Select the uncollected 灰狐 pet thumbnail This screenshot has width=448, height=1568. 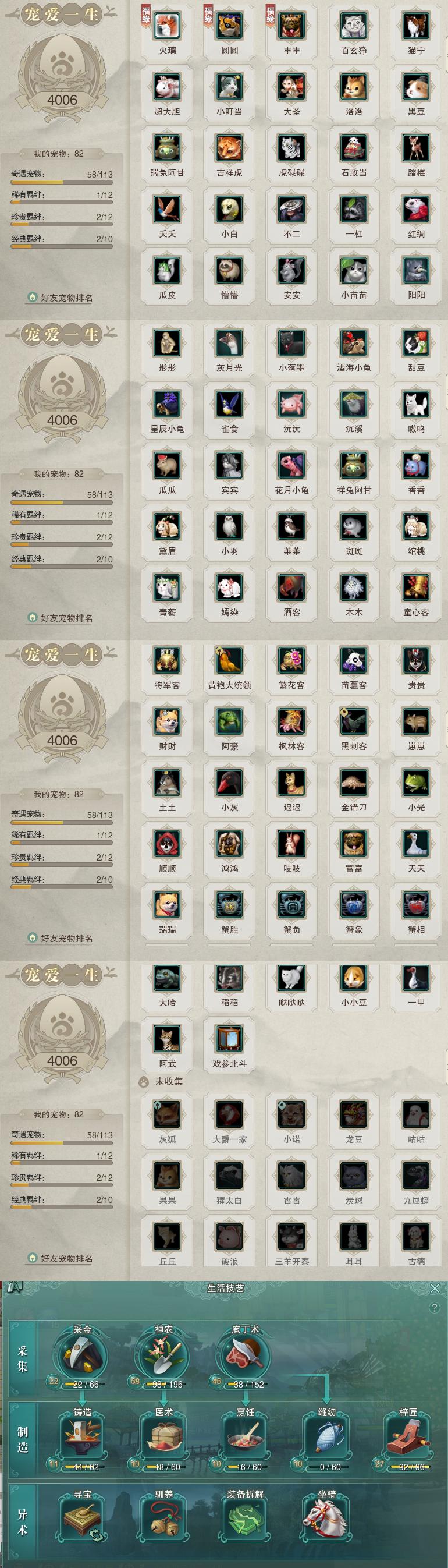tap(167, 1114)
